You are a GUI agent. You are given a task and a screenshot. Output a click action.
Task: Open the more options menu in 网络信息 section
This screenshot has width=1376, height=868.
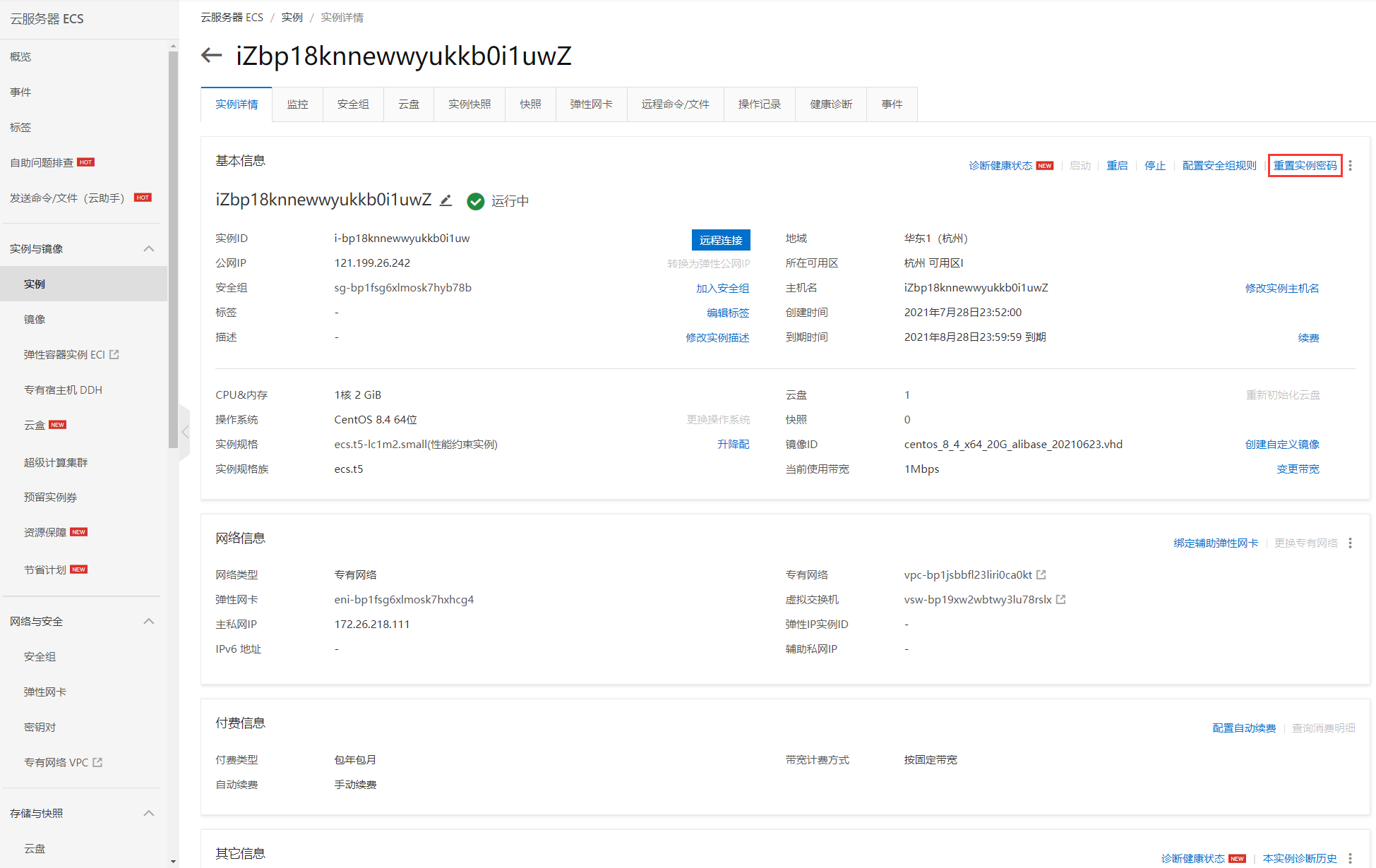pyautogui.click(x=1350, y=543)
